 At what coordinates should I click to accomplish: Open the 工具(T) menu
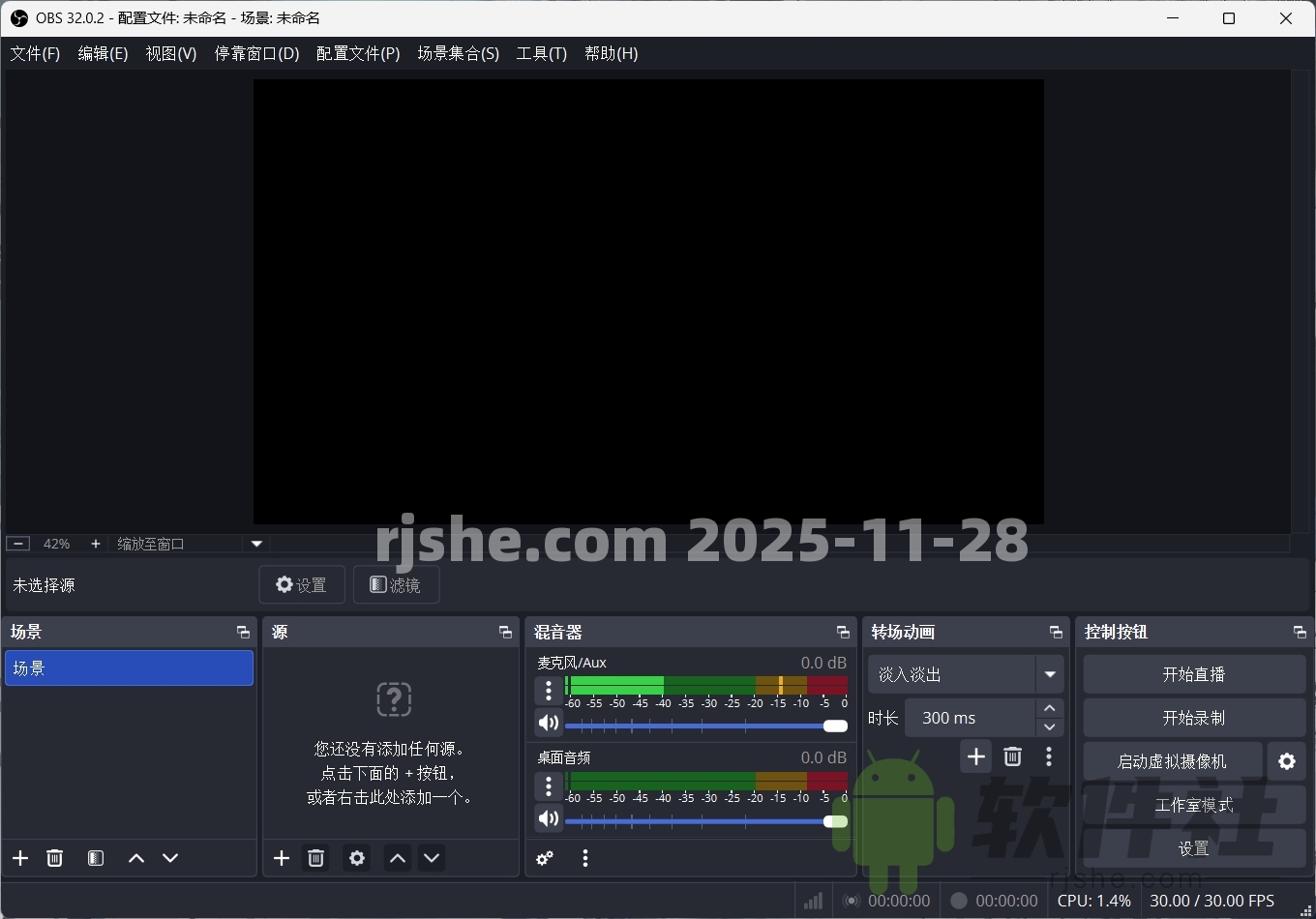pyautogui.click(x=541, y=53)
